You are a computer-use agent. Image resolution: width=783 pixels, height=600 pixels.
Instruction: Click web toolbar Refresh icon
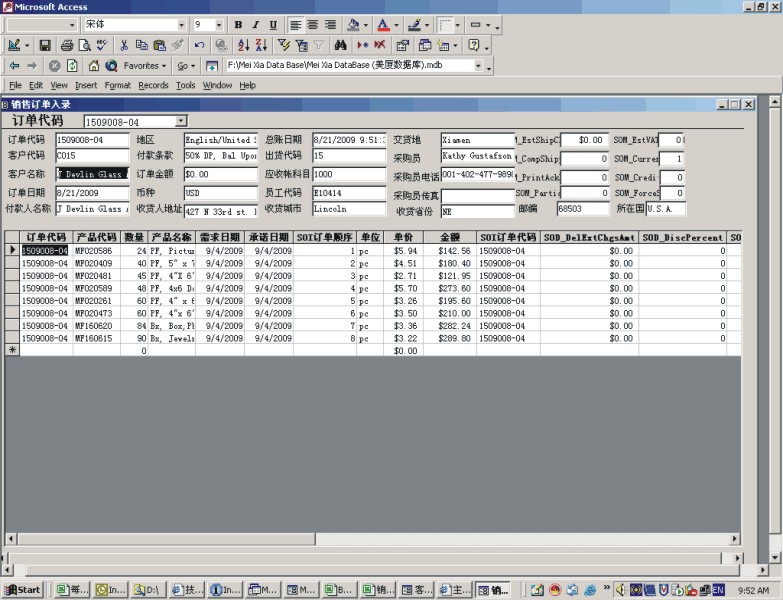click(72, 65)
